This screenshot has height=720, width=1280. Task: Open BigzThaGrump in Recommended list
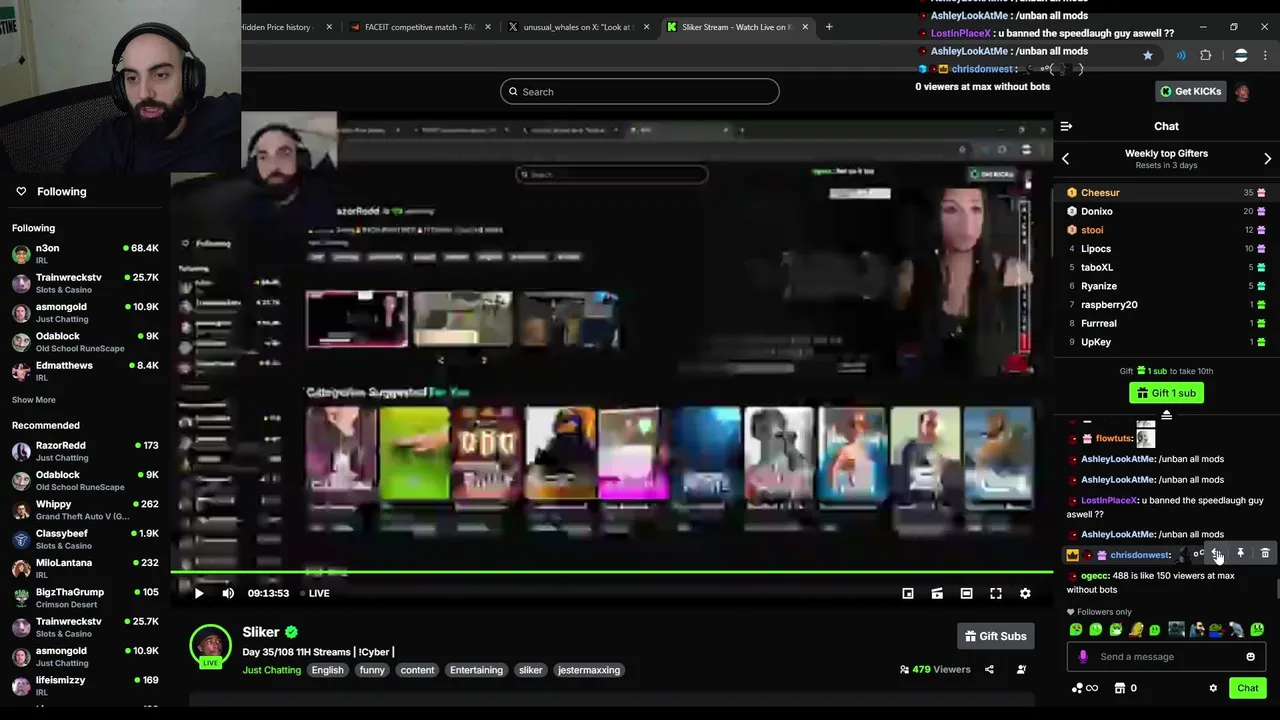85,597
